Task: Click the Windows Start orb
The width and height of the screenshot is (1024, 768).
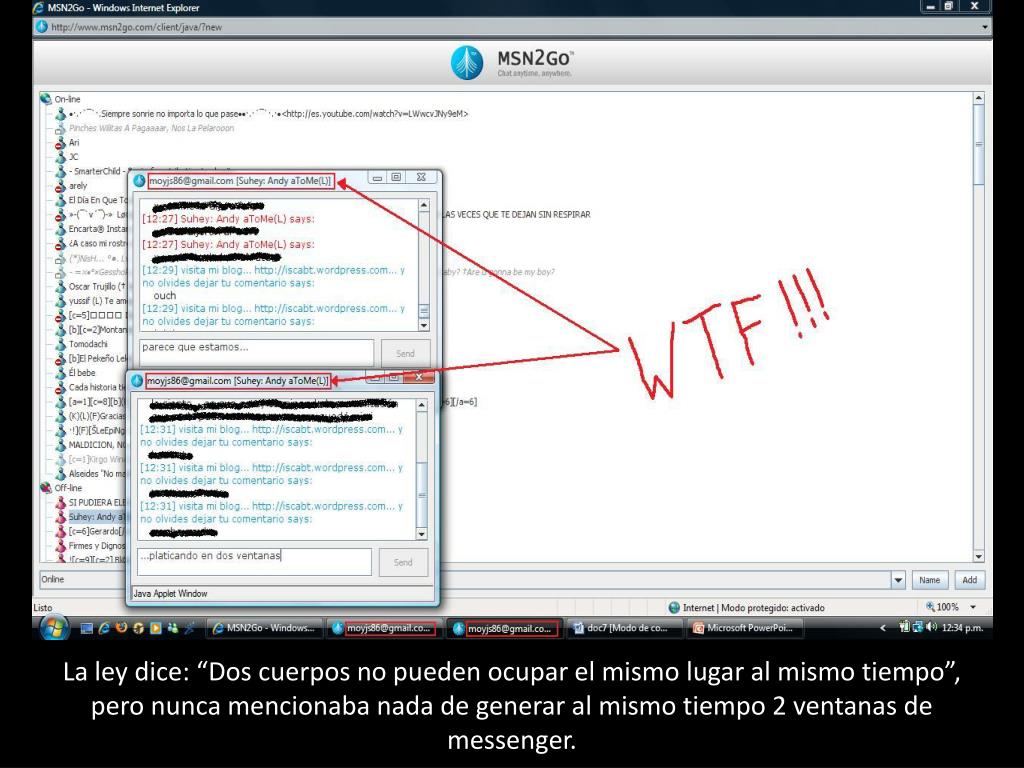Action: pos(54,628)
